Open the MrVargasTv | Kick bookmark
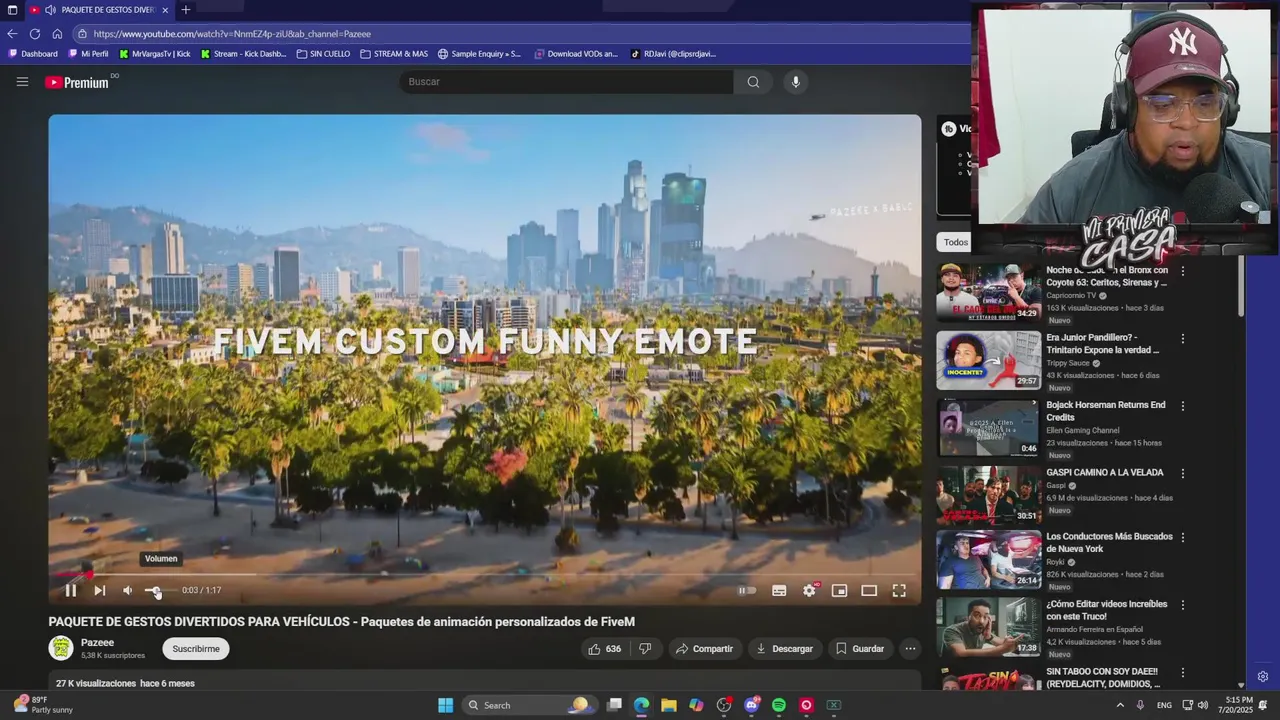 pos(155,54)
